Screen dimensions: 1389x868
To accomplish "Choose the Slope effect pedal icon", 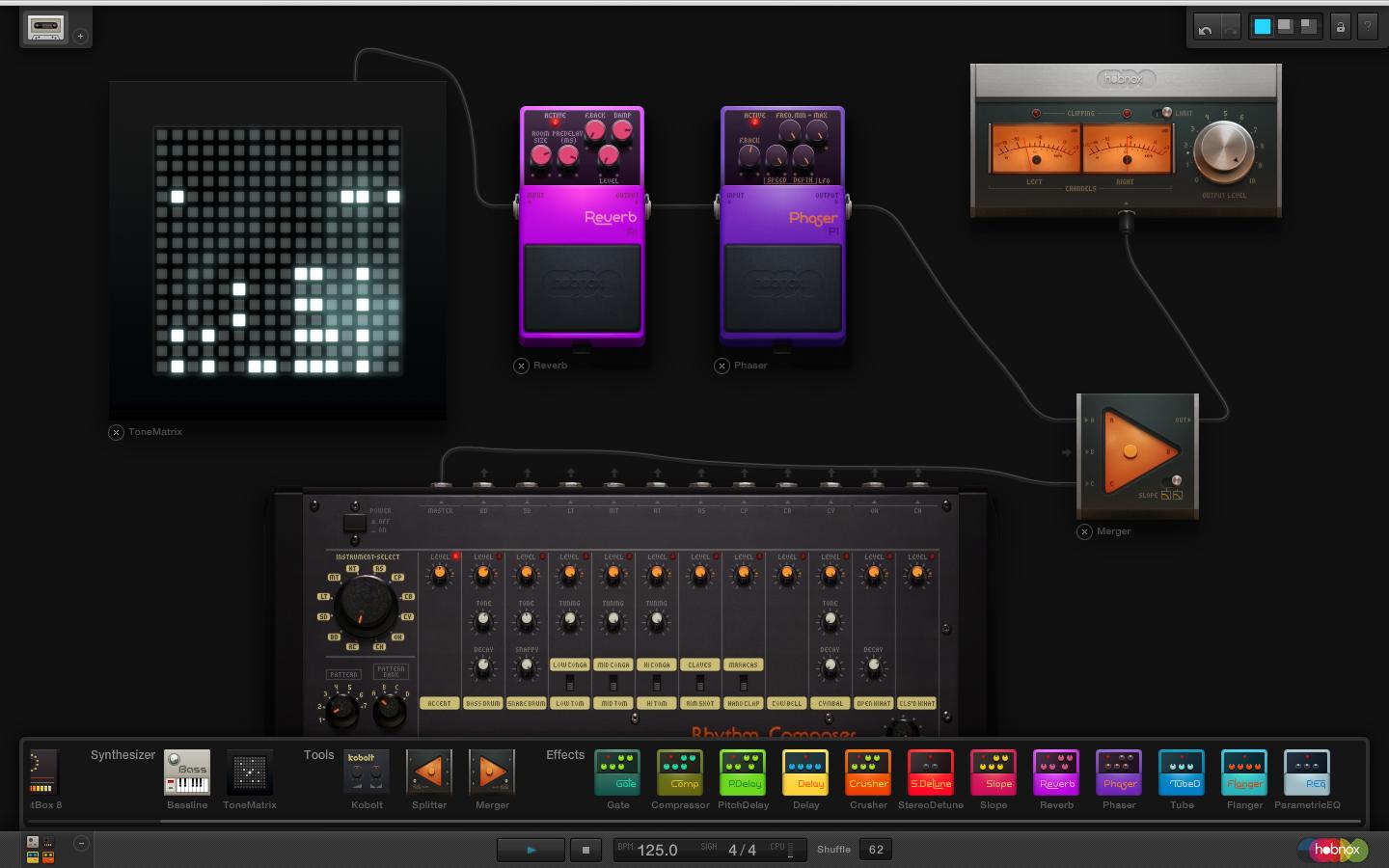I will pos(994,773).
